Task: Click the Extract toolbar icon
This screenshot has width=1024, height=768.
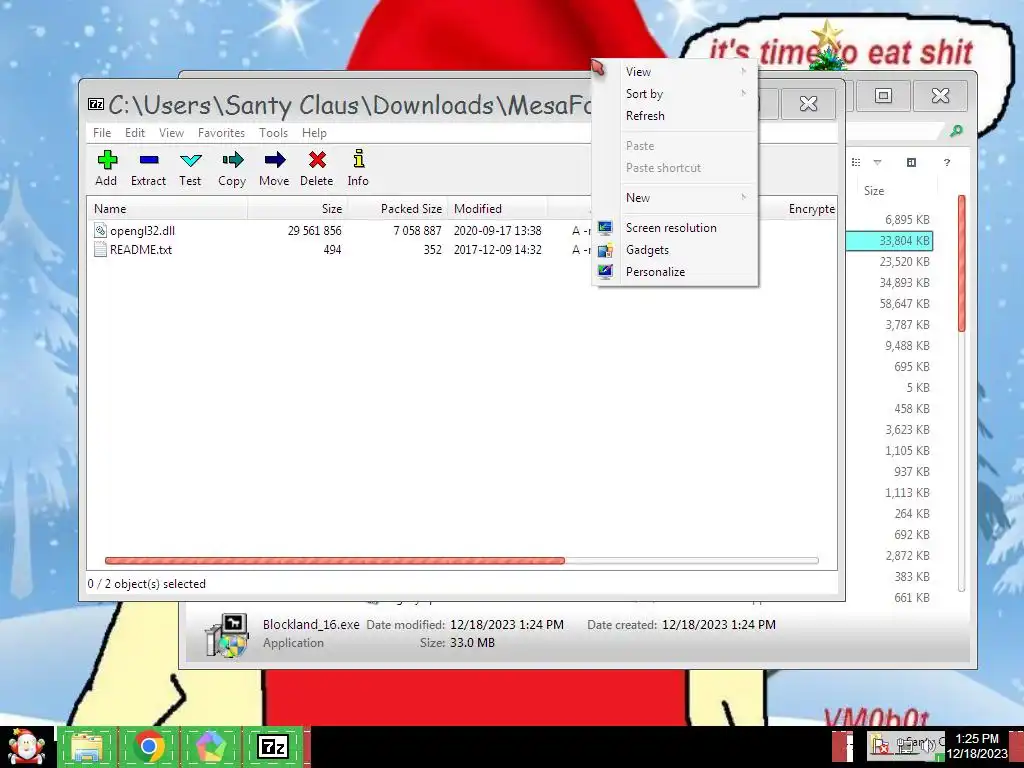Action: (x=149, y=160)
